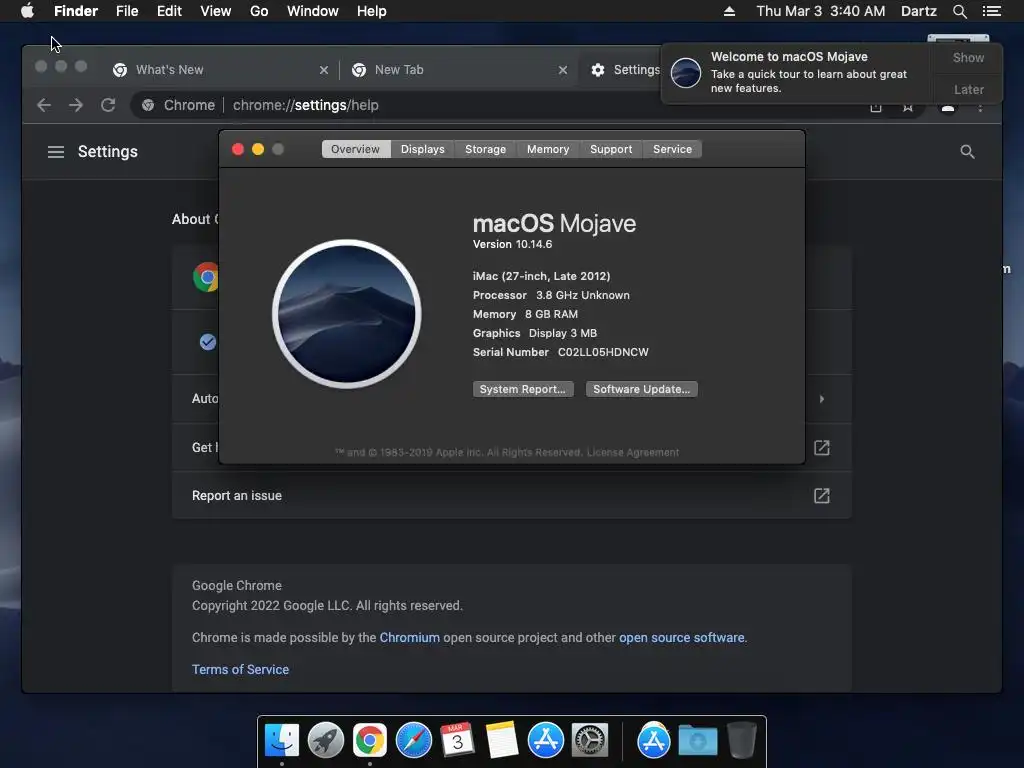Open Safari compass icon in Dock
1024x768 pixels.
click(x=413, y=740)
